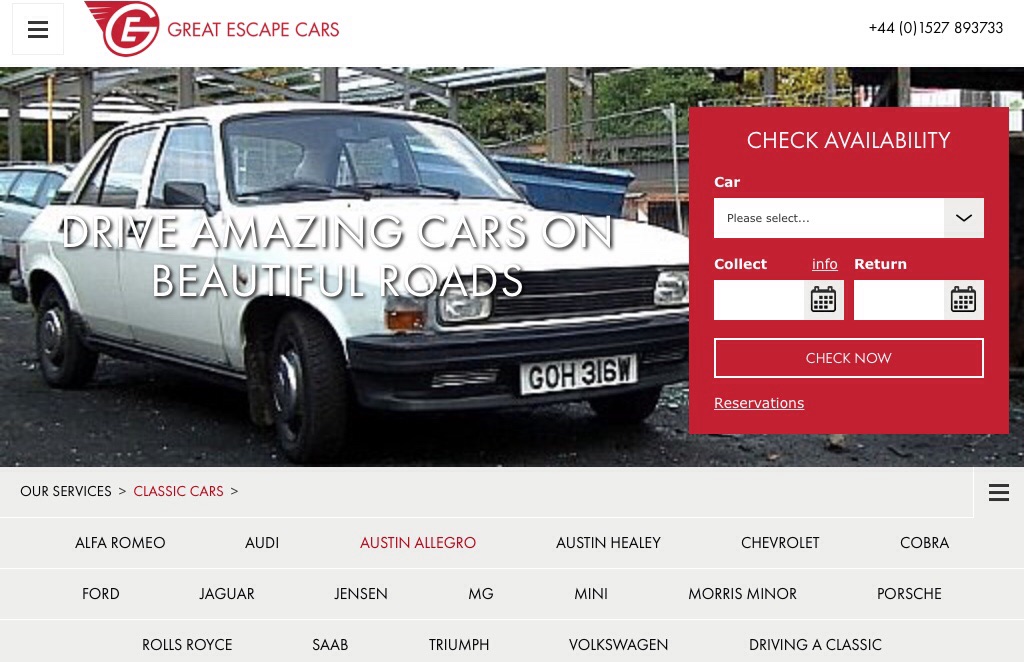This screenshot has height=662, width=1024.
Task: Go to Our Services breadcrumb
Action: [x=66, y=491]
